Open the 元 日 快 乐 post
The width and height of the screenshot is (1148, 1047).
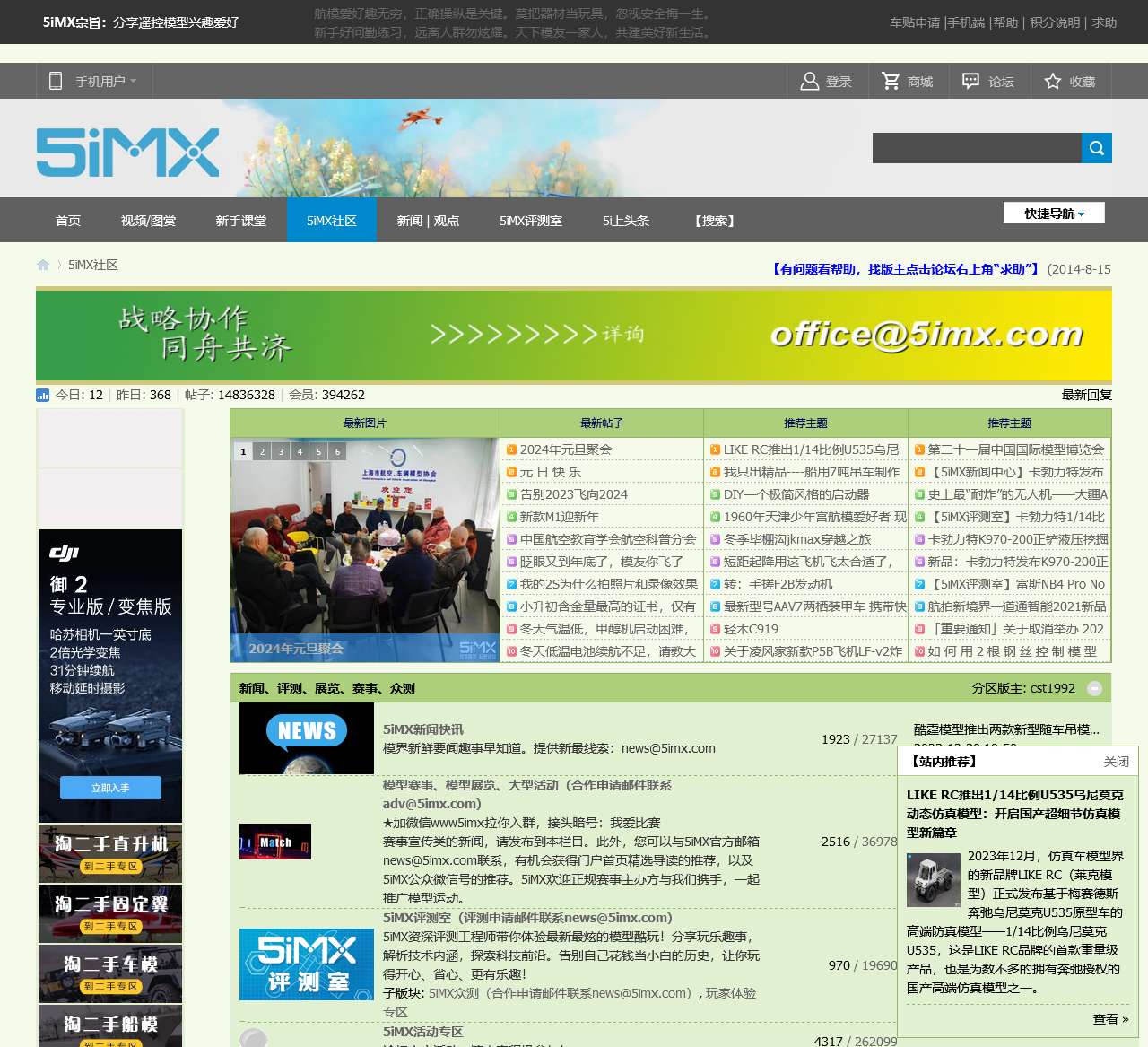pyautogui.click(x=551, y=472)
